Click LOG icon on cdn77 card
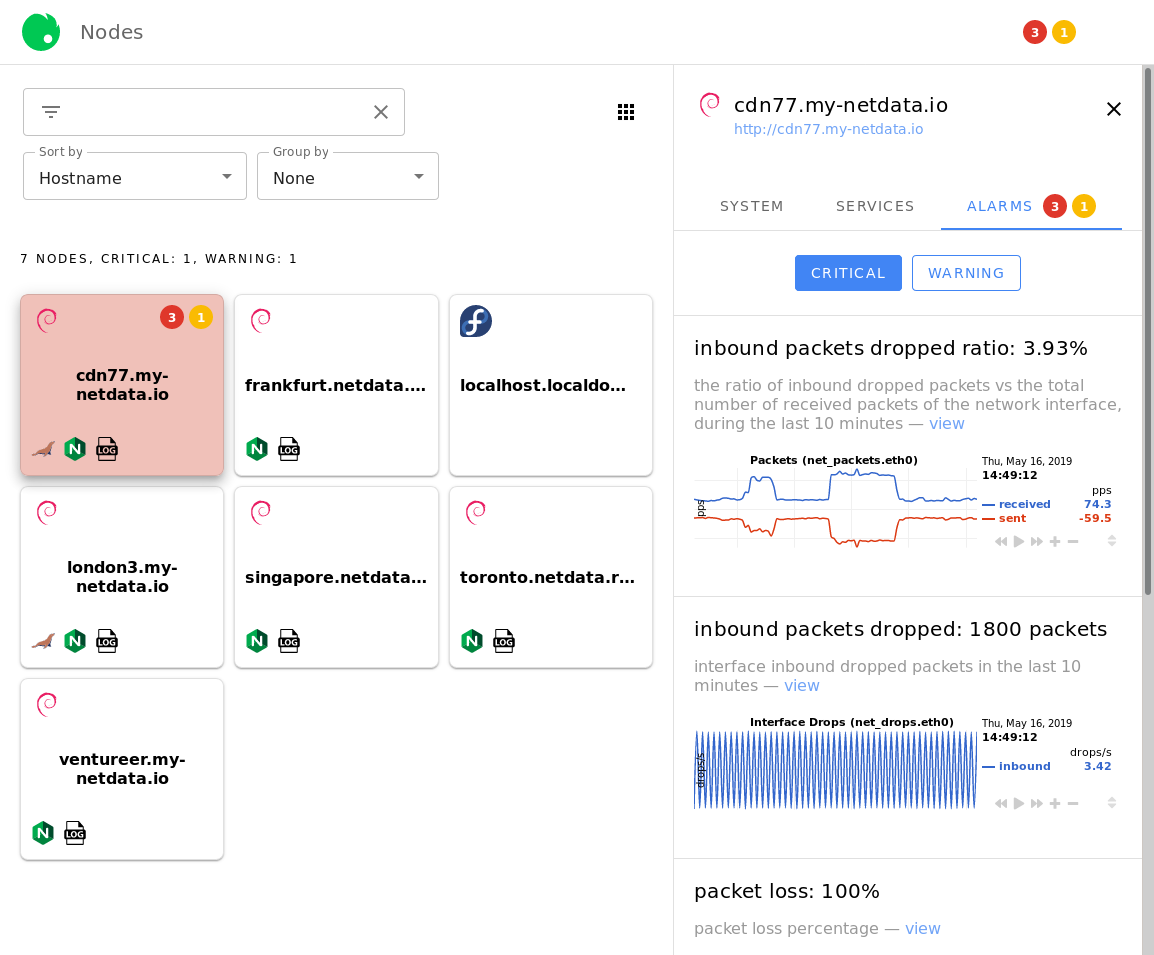Viewport: 1154px width, 955px height. click(107, 449)
